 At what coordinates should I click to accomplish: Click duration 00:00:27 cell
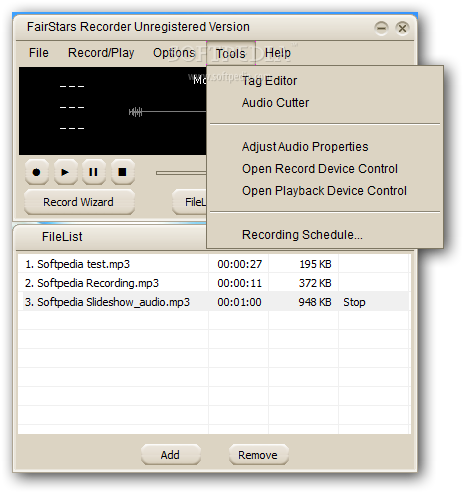[x=240, y=264]
